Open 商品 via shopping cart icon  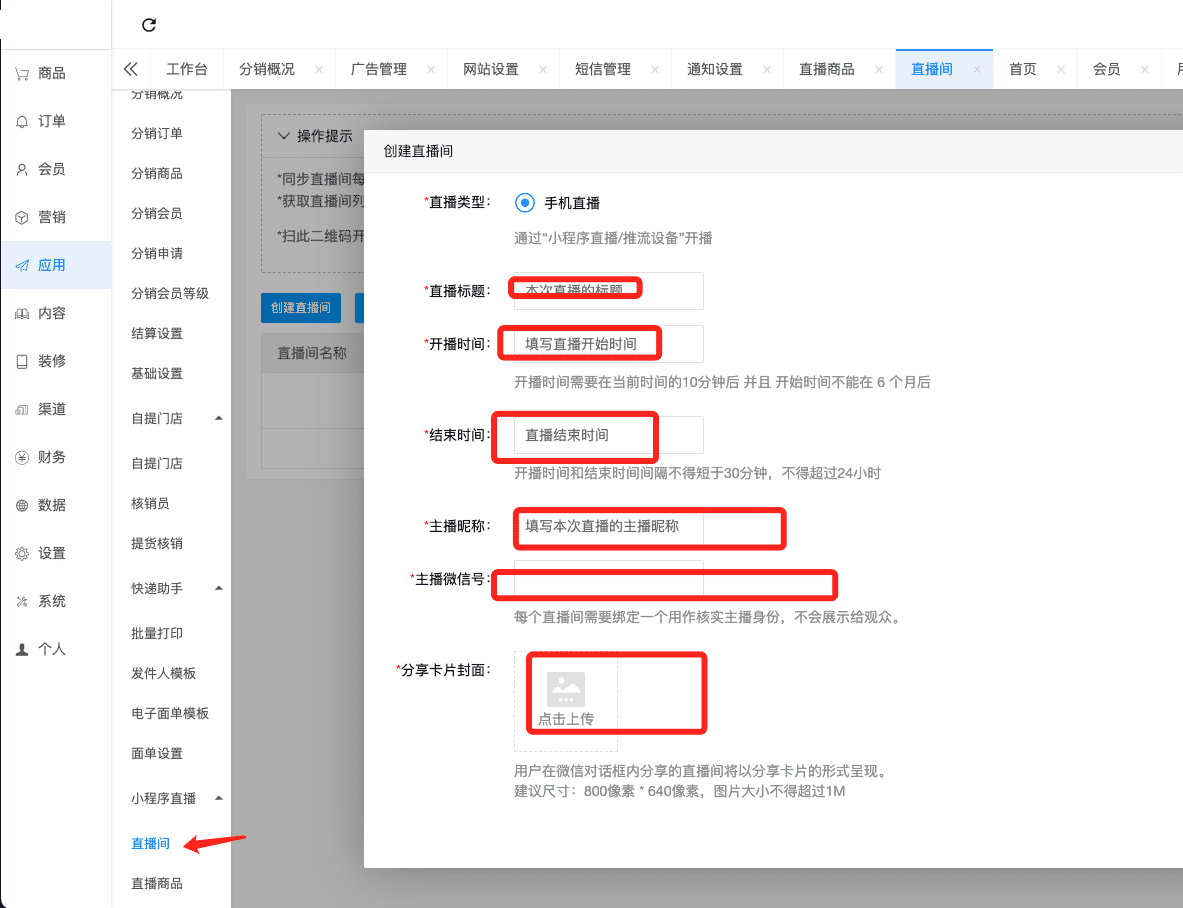tap(22, 73)
